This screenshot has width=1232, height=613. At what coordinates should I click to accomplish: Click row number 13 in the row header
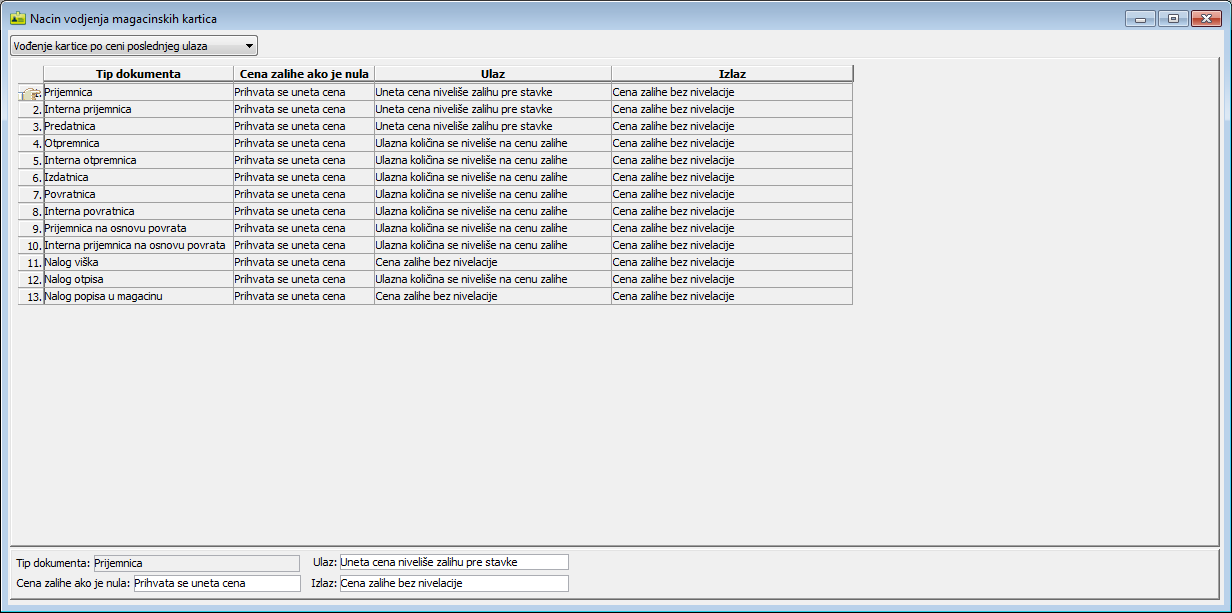pos(31,296)
